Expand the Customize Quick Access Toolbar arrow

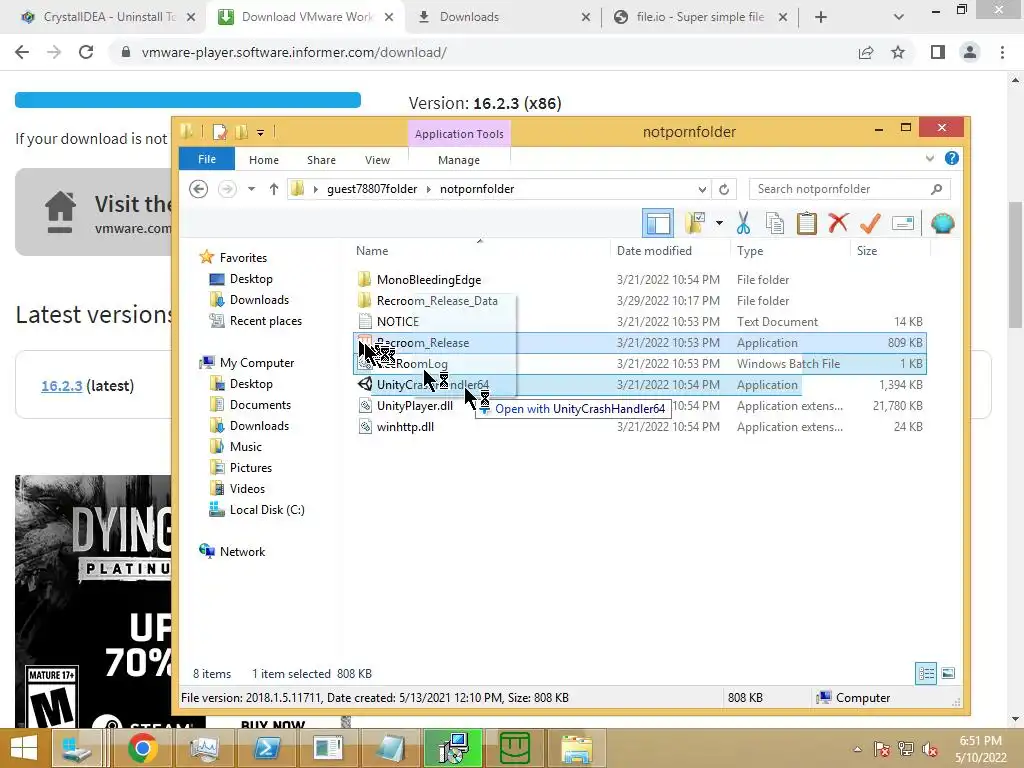point(261,133)
